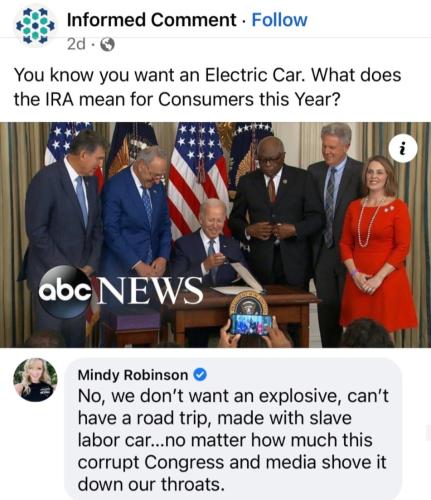Open the Informed Comment page logo avatar
The width and height of the screenshot is (431, 500).
[36, 26]
